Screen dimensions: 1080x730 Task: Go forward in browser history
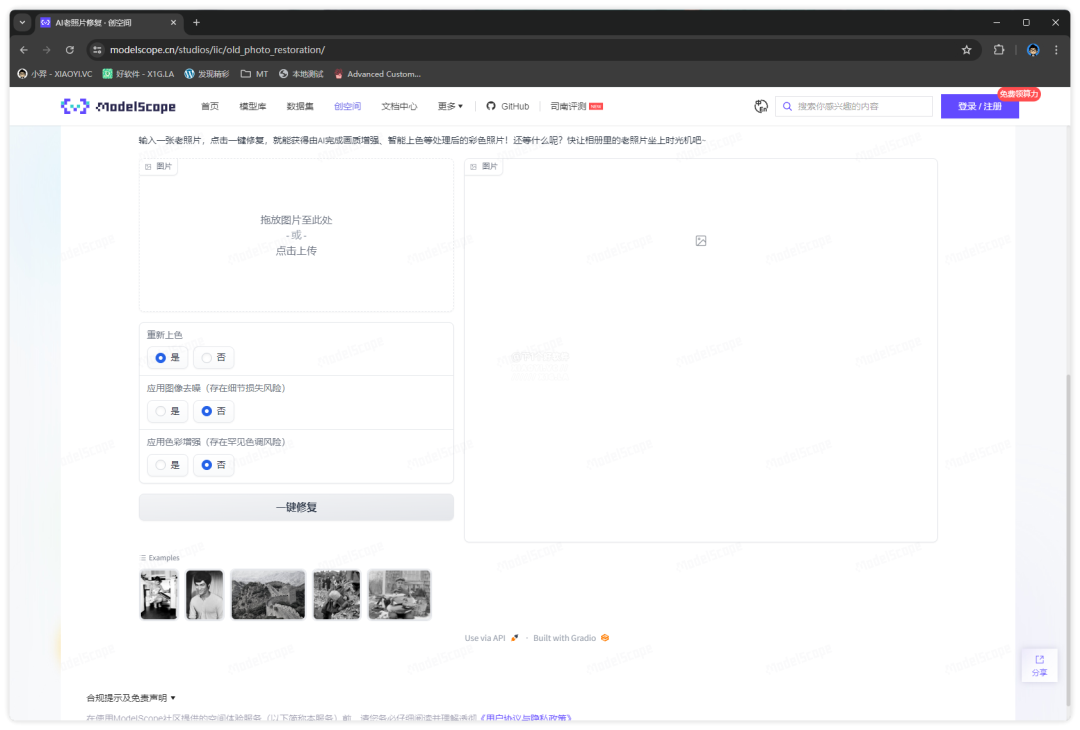[x=47, y=50]
